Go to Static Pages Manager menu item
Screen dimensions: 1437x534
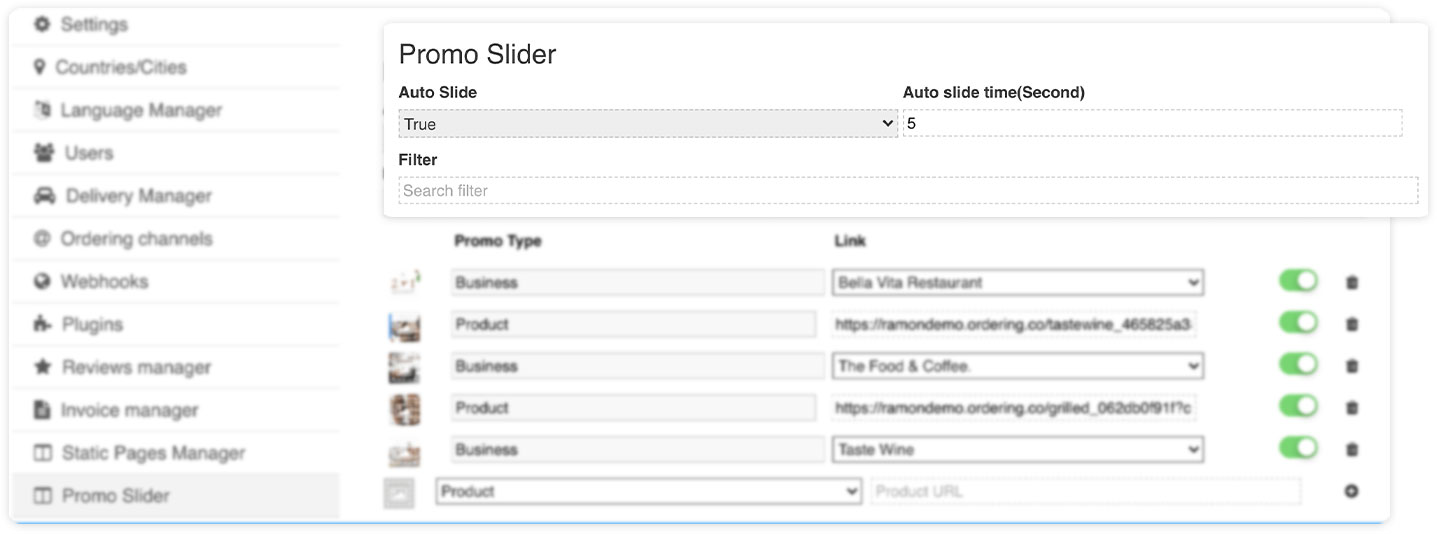click(x=153, y=453)
